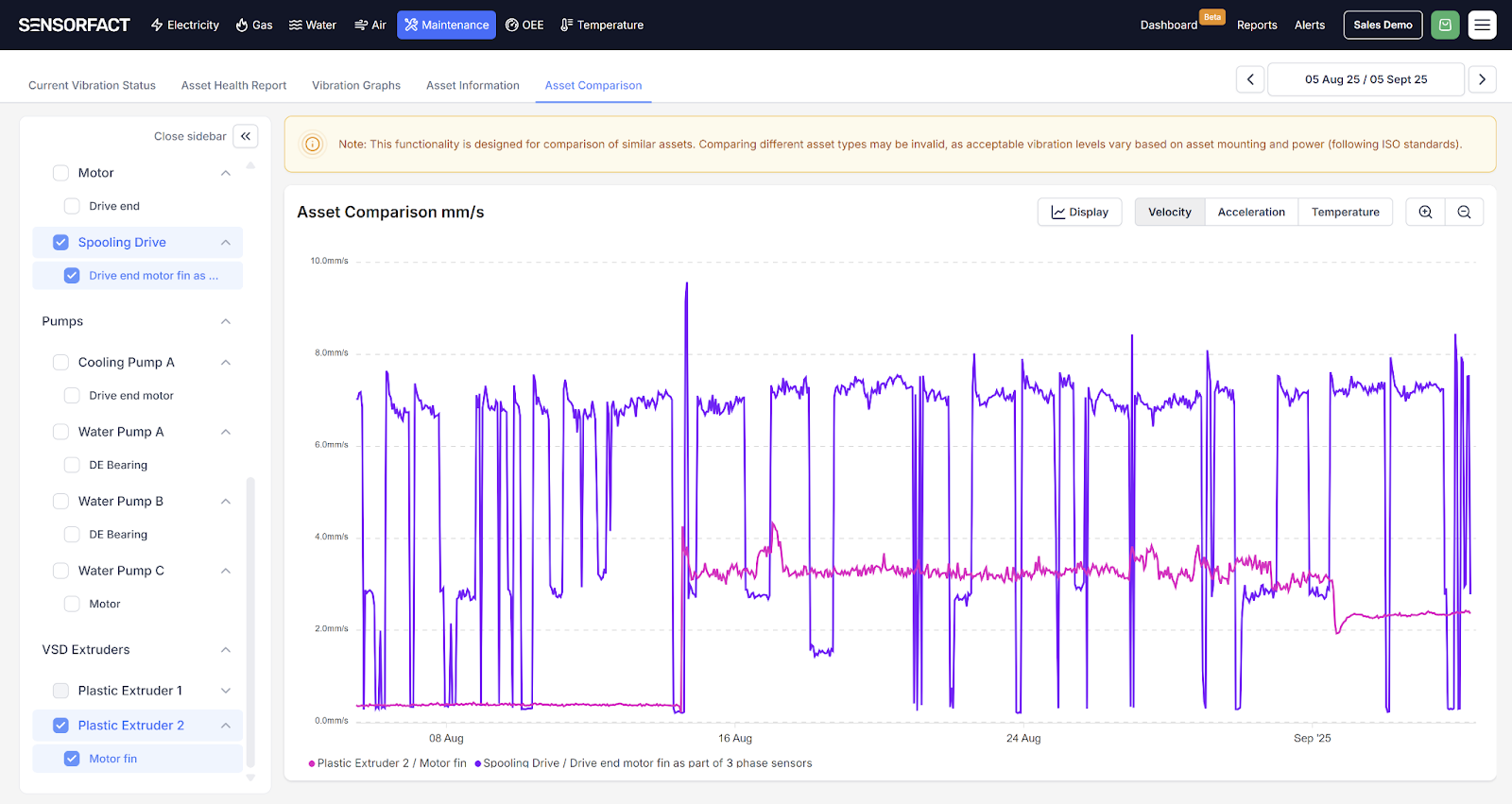Collapse sidebar with double chevron icon
This screenshot has height=804, width=1512.
coord(246,136)
